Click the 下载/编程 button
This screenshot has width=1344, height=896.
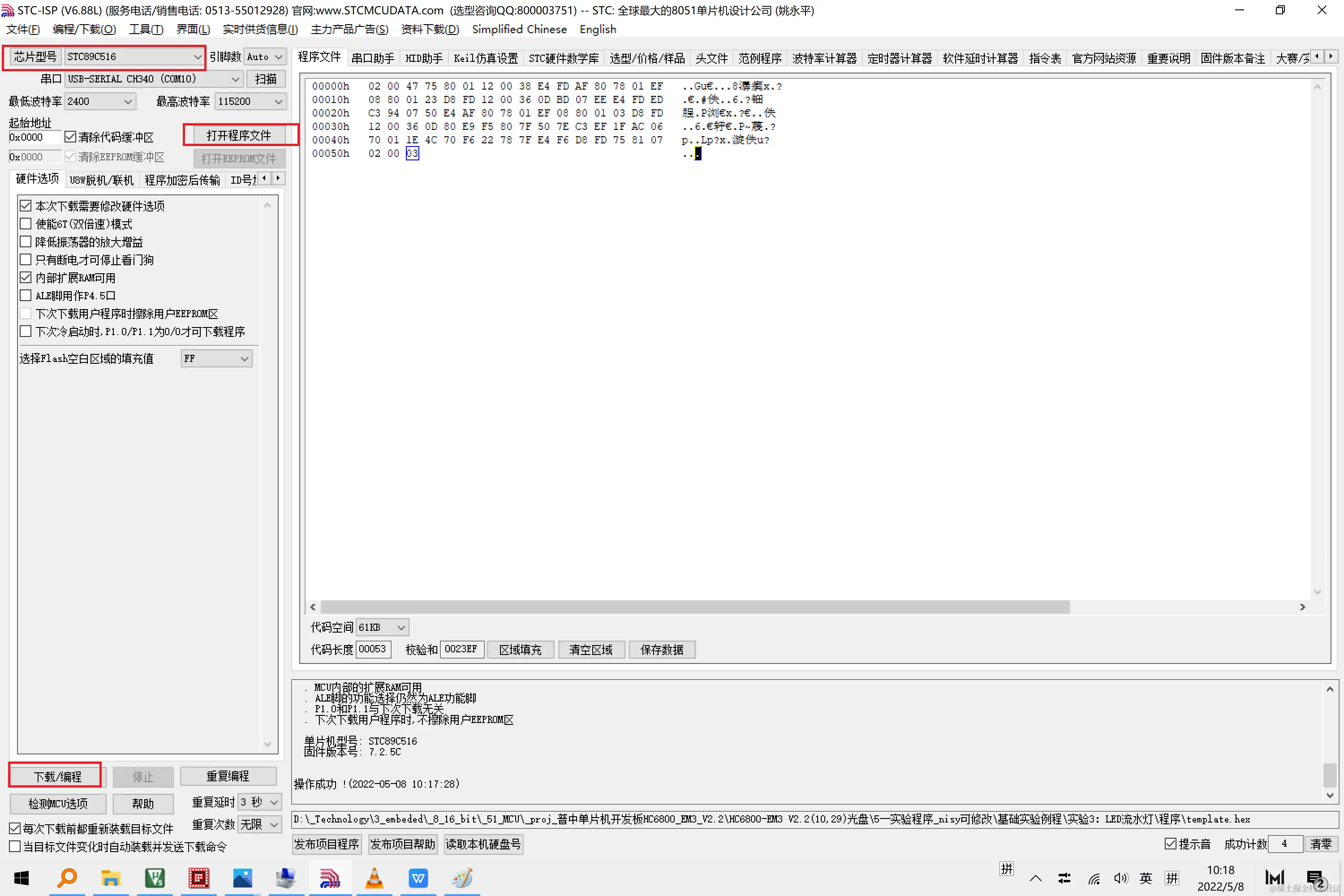57,776
